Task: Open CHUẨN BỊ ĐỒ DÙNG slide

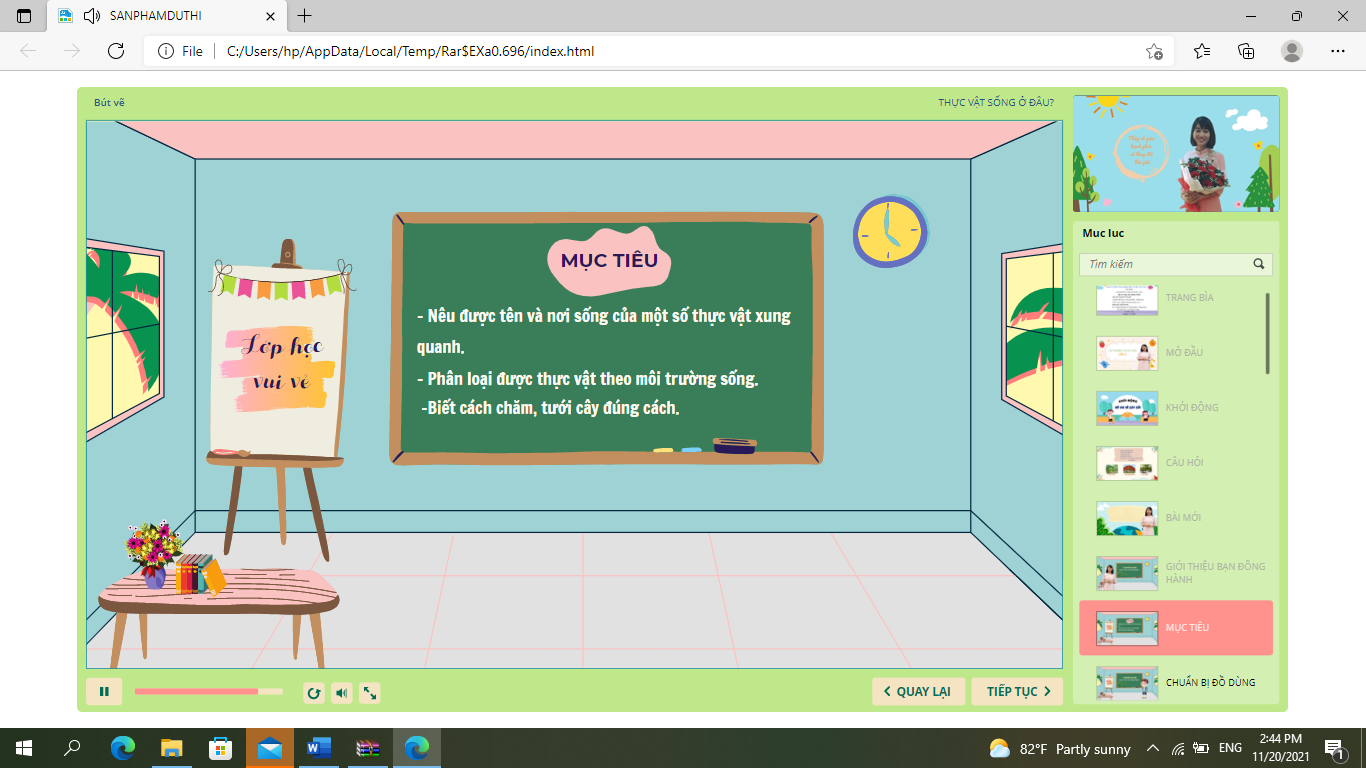Action: pos(1210,682)
